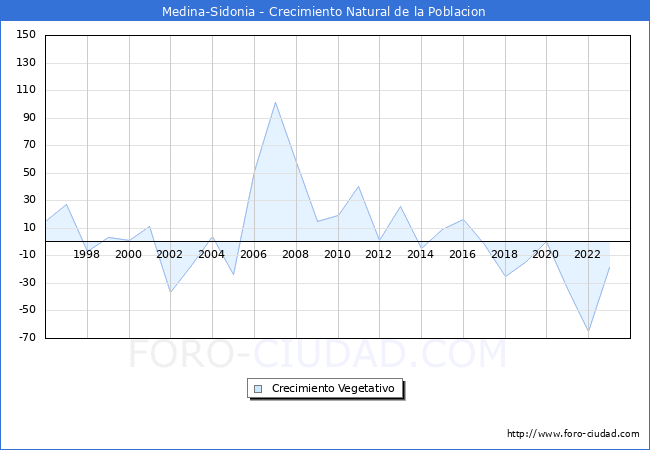
Task: Click the 2011 local peak point
Action: (358, 186)
